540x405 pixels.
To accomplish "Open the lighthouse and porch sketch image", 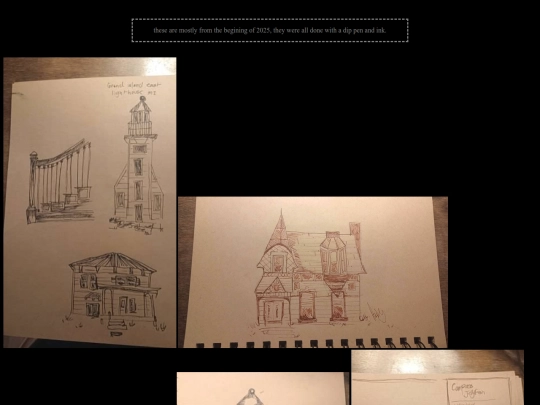I will (x=90, y=202).
